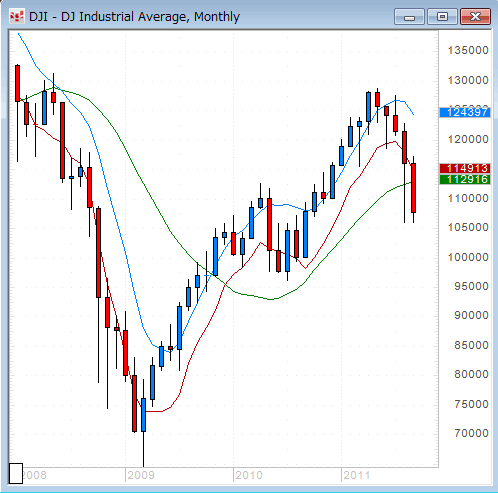Maximize the DJI chart window
The height and width of the screenshot is (493, 498).
point(442,17)
